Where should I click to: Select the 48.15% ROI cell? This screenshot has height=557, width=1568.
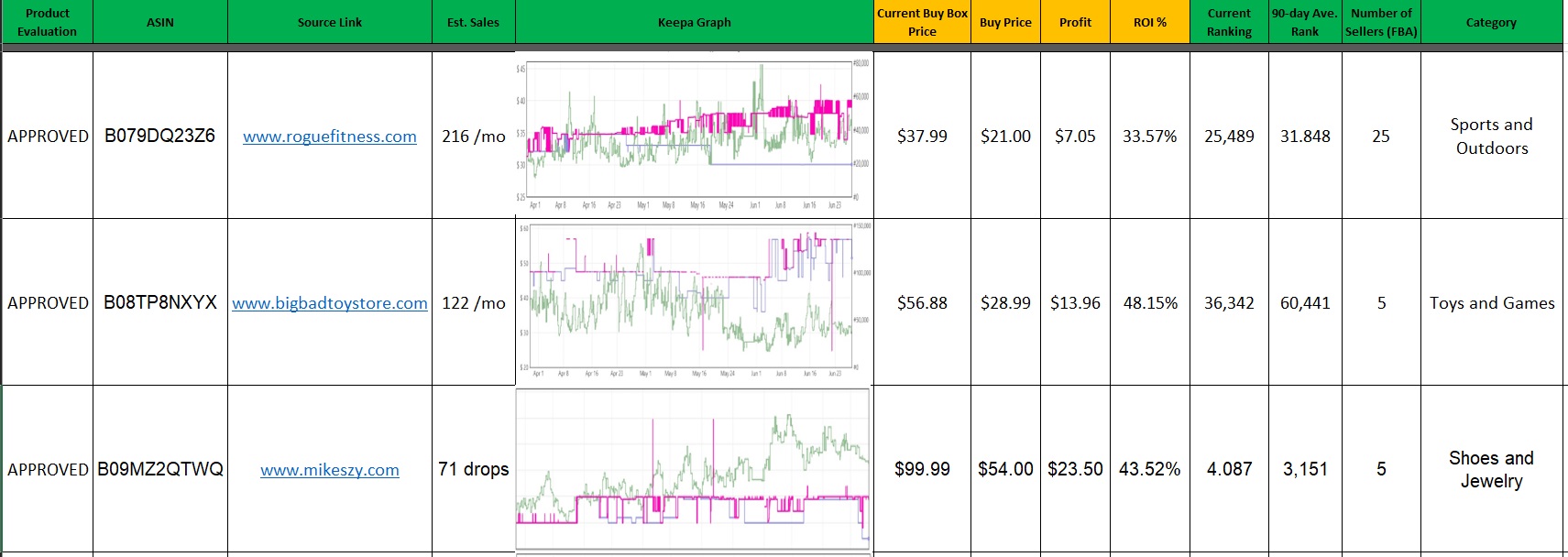pyautogui.click(x=1150, y=302)
